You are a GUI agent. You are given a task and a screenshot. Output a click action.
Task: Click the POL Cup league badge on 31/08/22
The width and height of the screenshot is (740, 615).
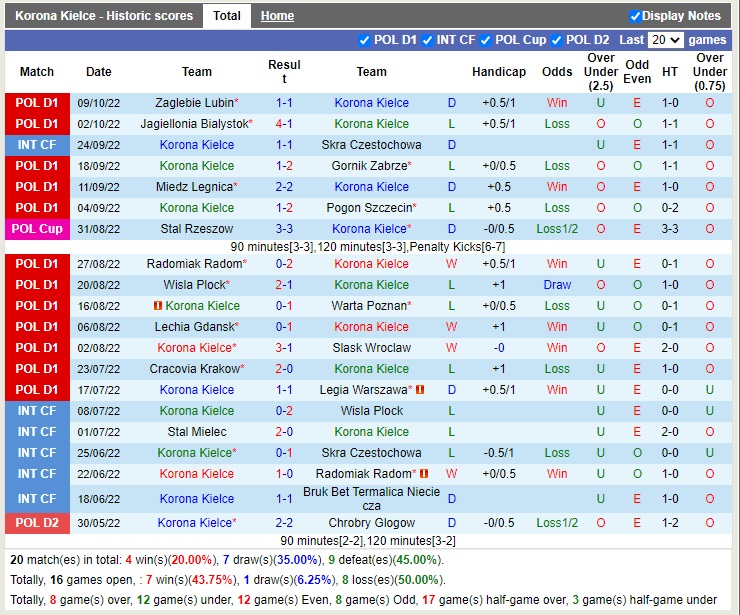coord(37,229)
